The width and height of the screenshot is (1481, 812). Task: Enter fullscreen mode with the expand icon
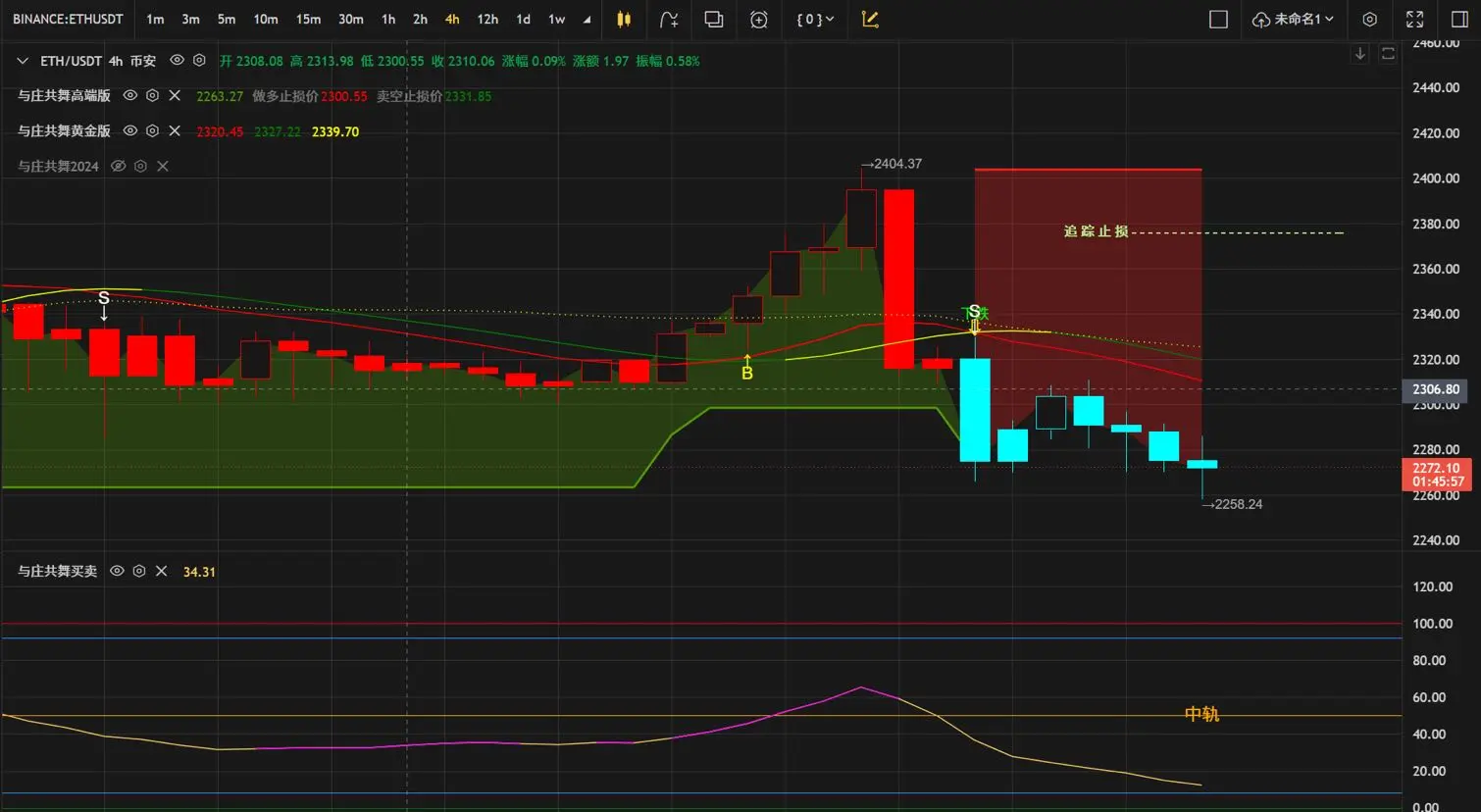[x=1415, y=20]
